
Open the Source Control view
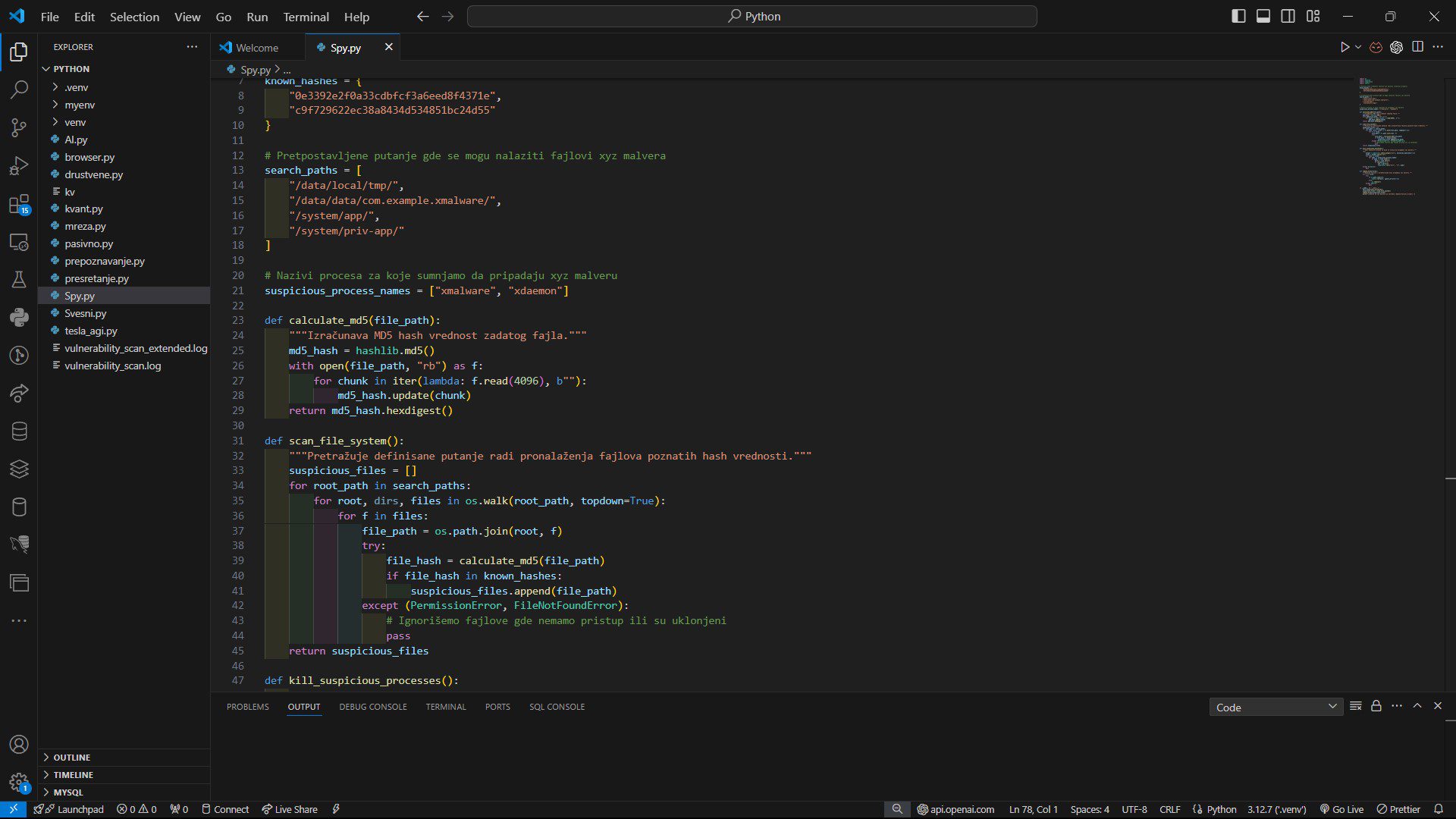tap(19, 127)
